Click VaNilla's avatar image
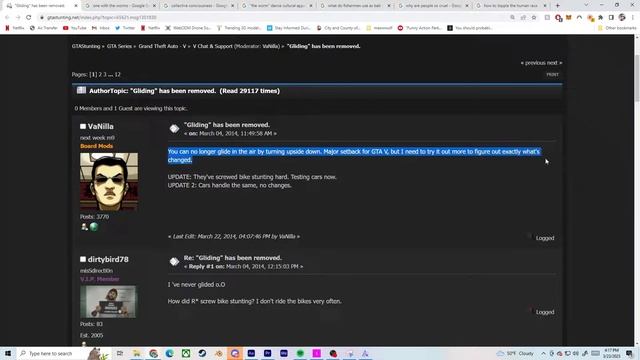The height and width of the screenshot is (360, 640). 109,182
